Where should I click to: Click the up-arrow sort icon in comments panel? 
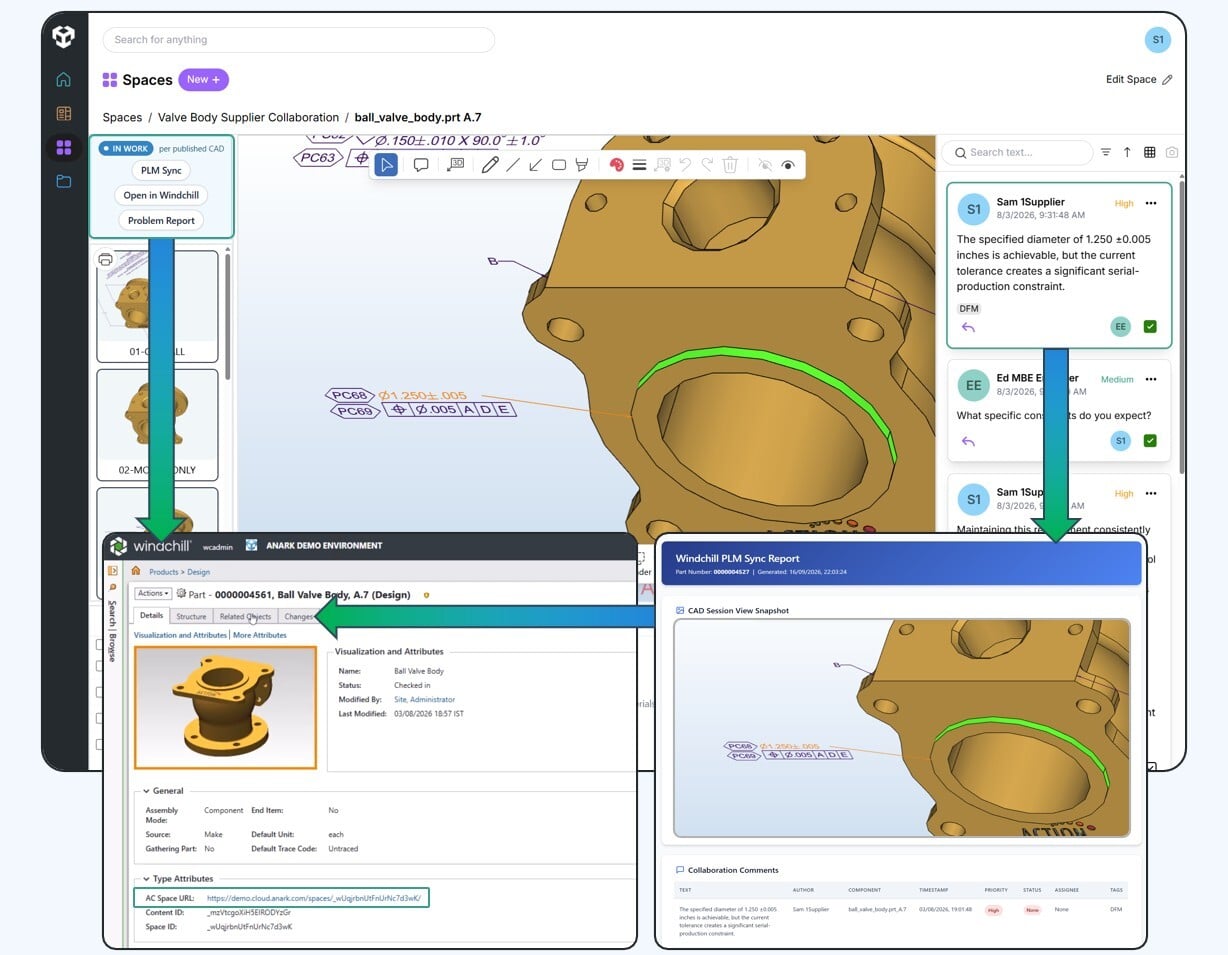1127,152
